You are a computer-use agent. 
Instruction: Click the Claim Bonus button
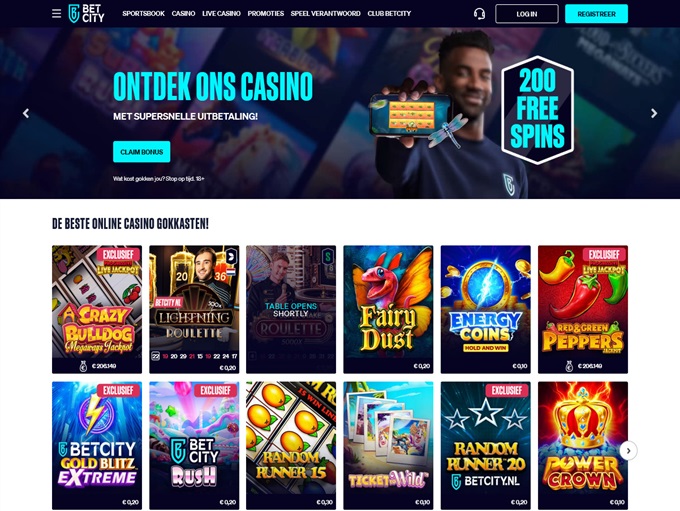(x=141, y=152)
